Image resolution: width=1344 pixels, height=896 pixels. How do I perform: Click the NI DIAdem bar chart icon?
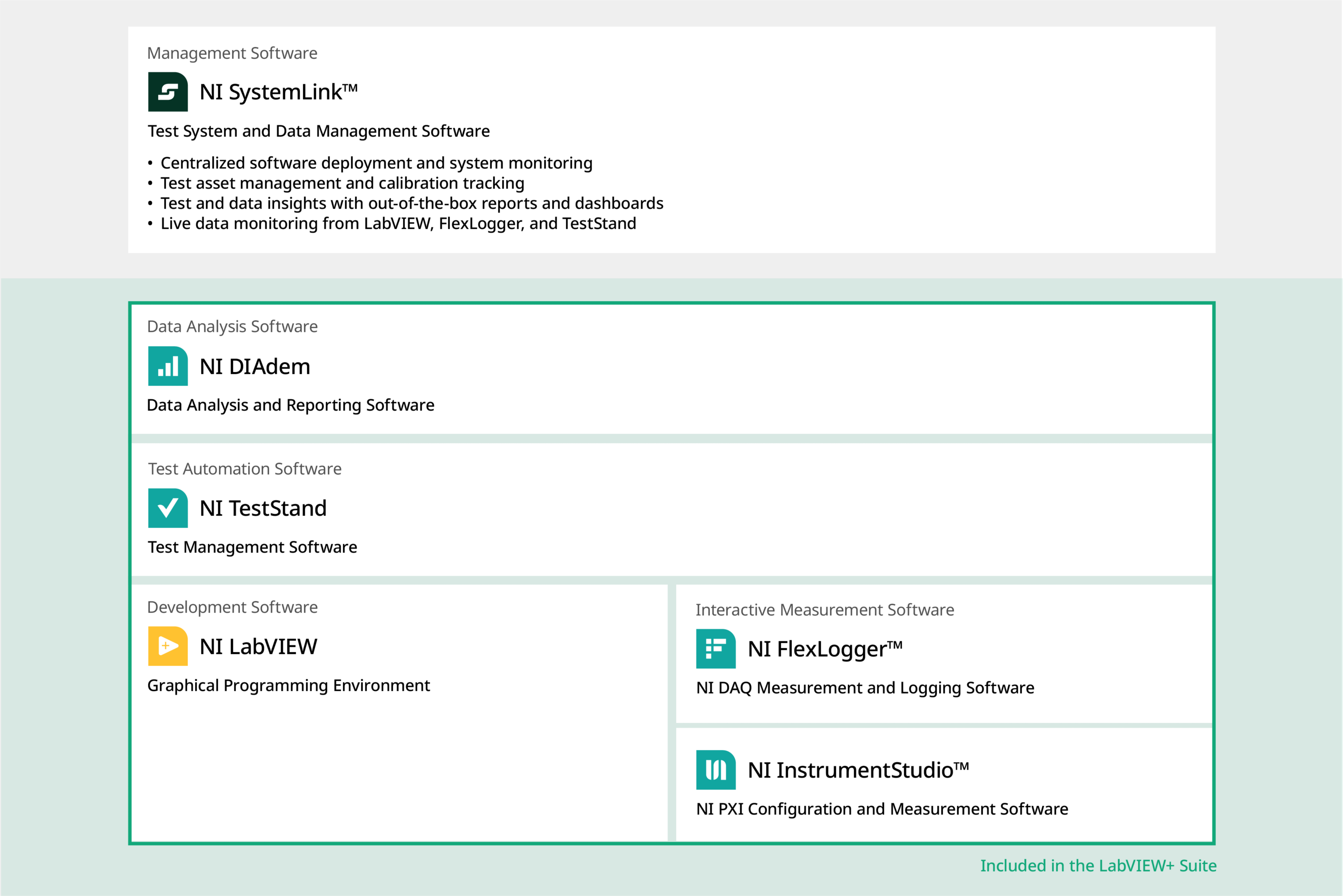168,366
